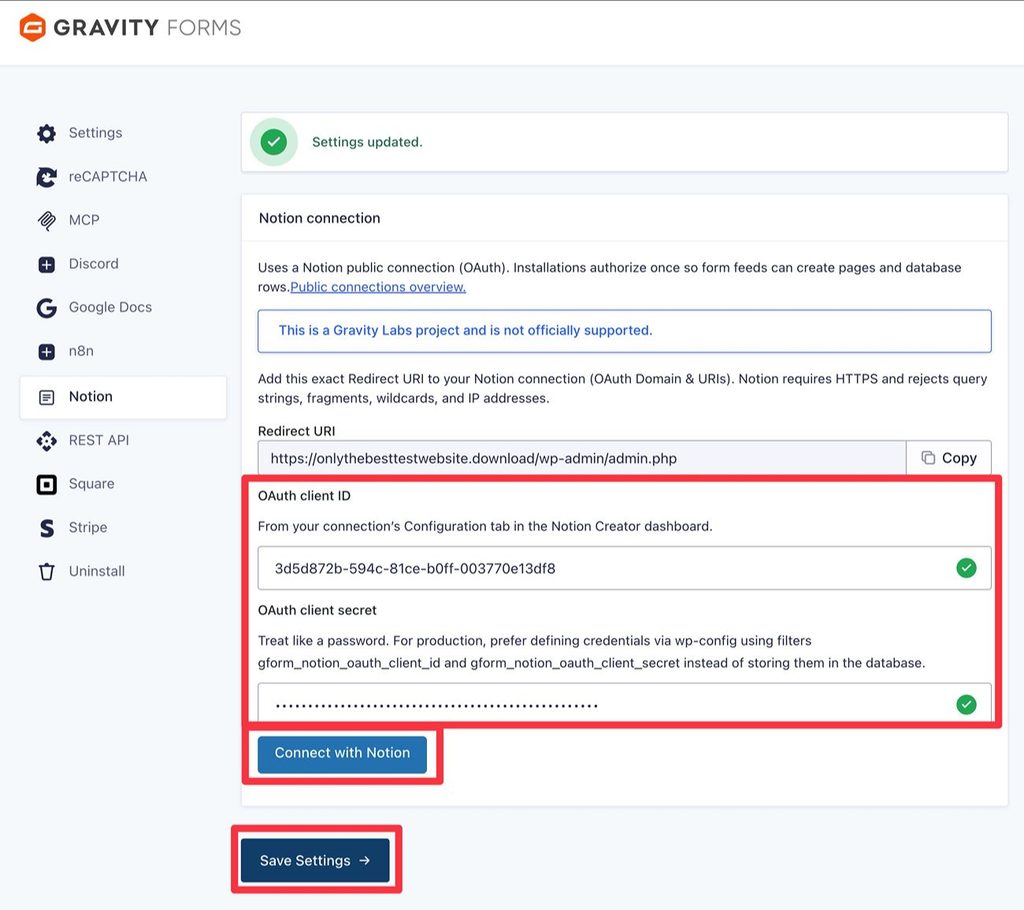The image size is (1024, 910).
Task: Open the Public connections overview link
Action: (x=377, y=287)
